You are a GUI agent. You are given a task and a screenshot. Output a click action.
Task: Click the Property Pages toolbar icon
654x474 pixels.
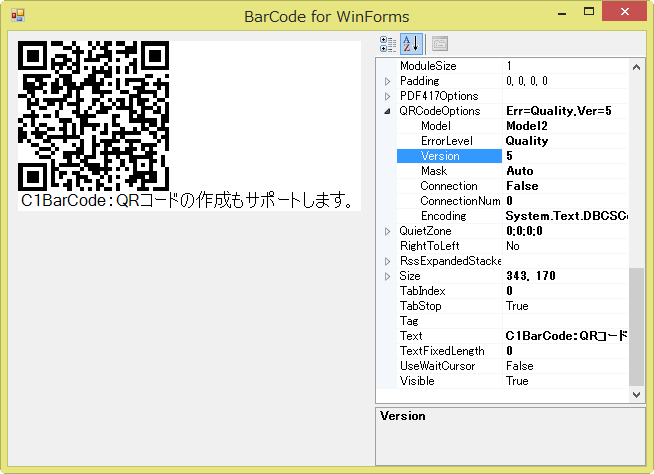440,44
